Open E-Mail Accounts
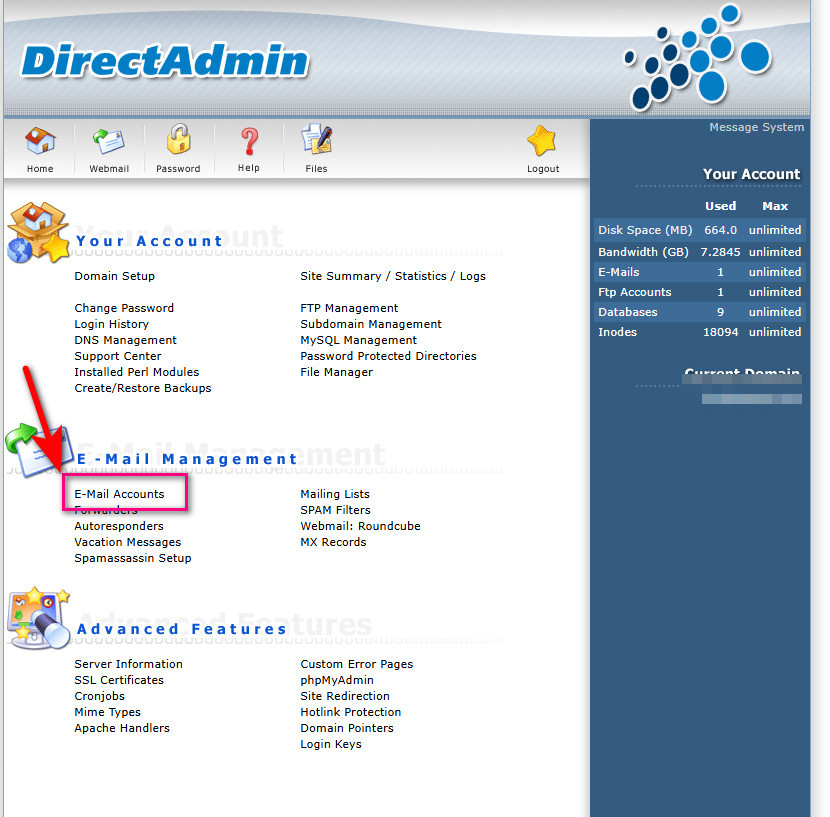 point(124,493)
